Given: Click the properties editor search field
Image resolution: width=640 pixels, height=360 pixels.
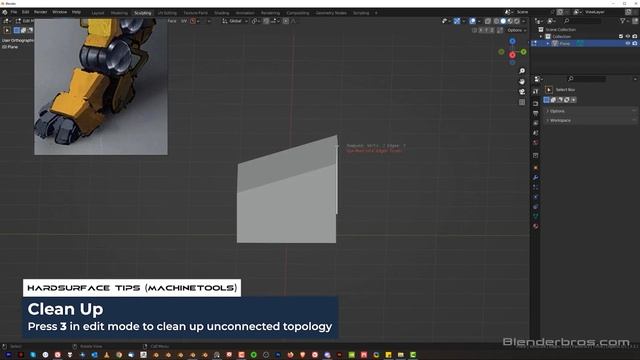Looking at the screenshot, I should [x=587, y=79].
